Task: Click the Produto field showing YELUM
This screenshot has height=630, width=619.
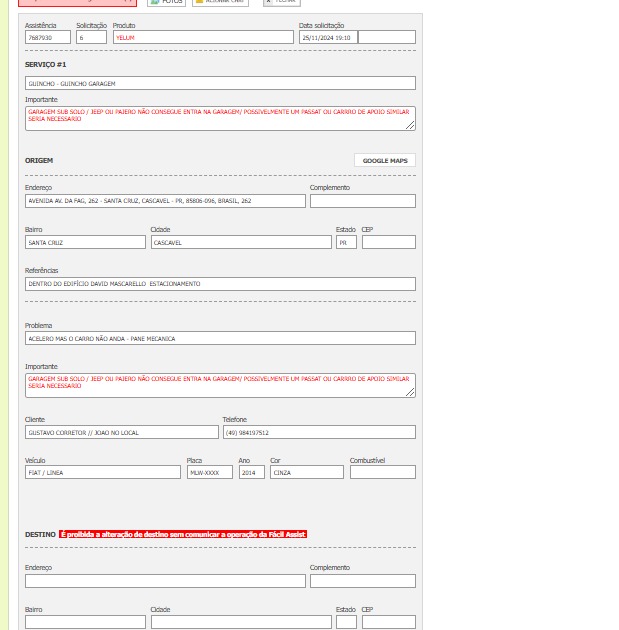Action: click(203, 37)
